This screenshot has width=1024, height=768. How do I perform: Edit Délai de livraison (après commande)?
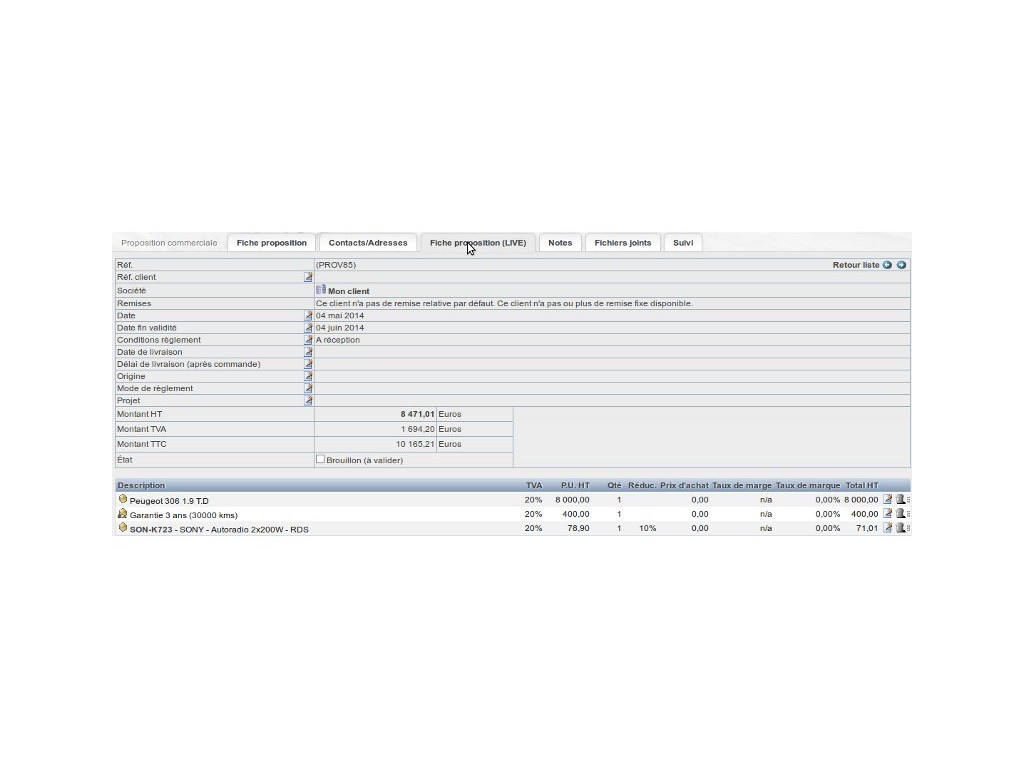[x=308, y=364]
